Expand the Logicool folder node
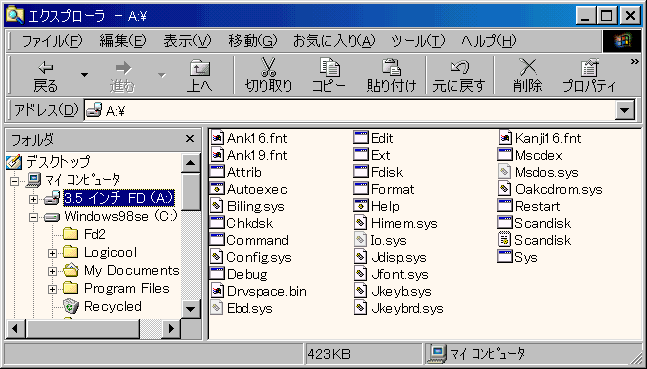Viewport: 647px width, 369px height. coord(52,253)
